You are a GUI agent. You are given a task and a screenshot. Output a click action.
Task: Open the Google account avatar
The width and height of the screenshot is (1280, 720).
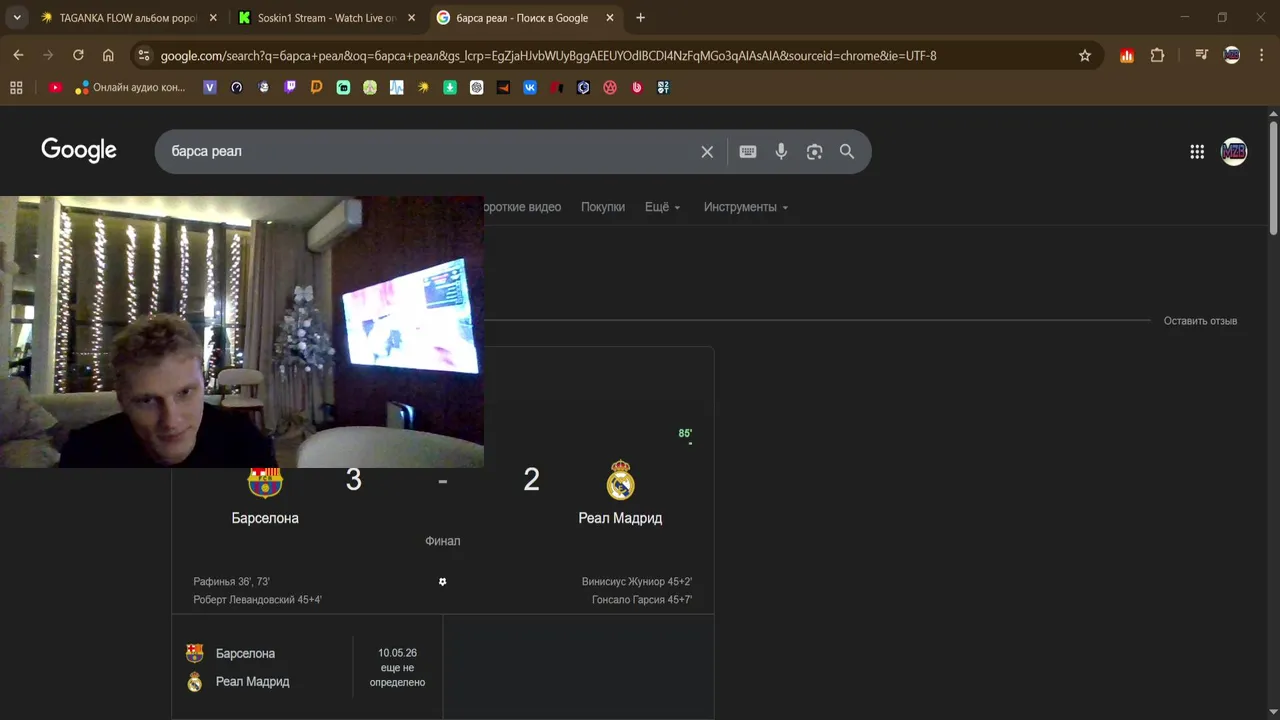pos(1234,151)
